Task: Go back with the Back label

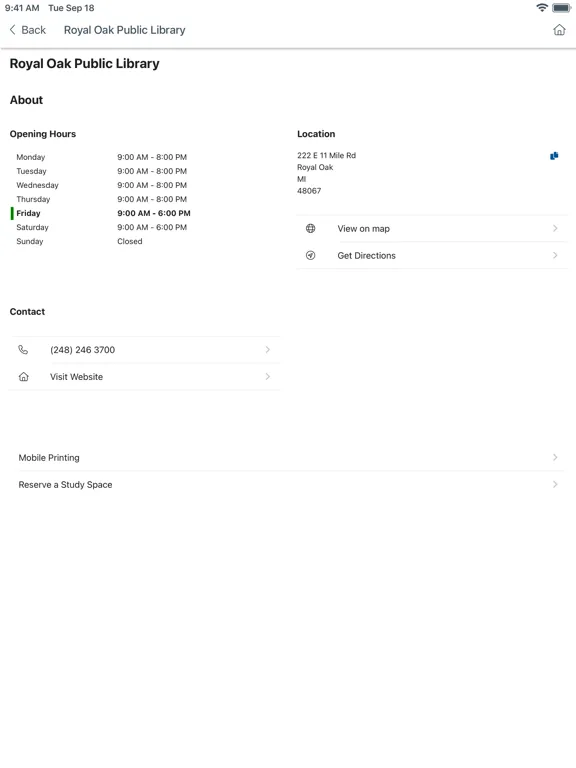Action: coord(33,30)
